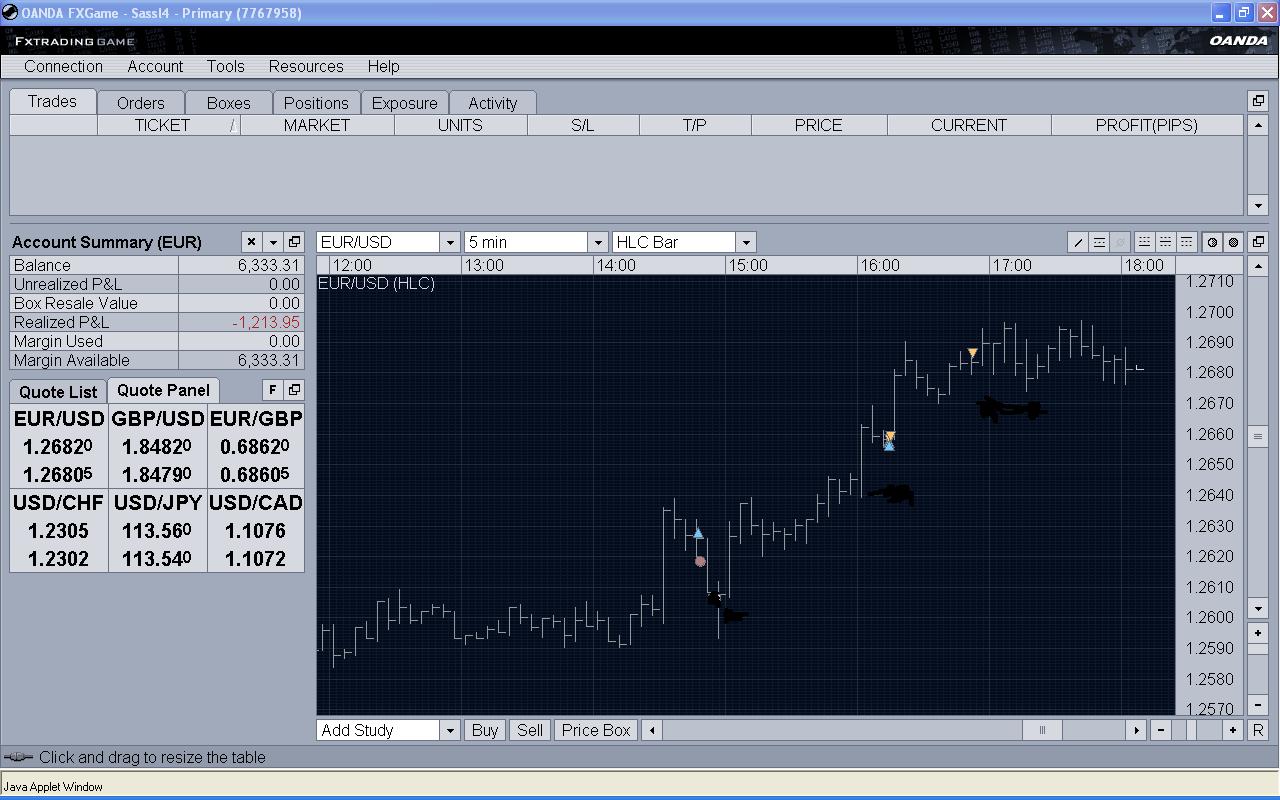Open the 5 min timeframe dropdown
The height and width of the screenshot is (800, 1280).
[x=597, y=242]
